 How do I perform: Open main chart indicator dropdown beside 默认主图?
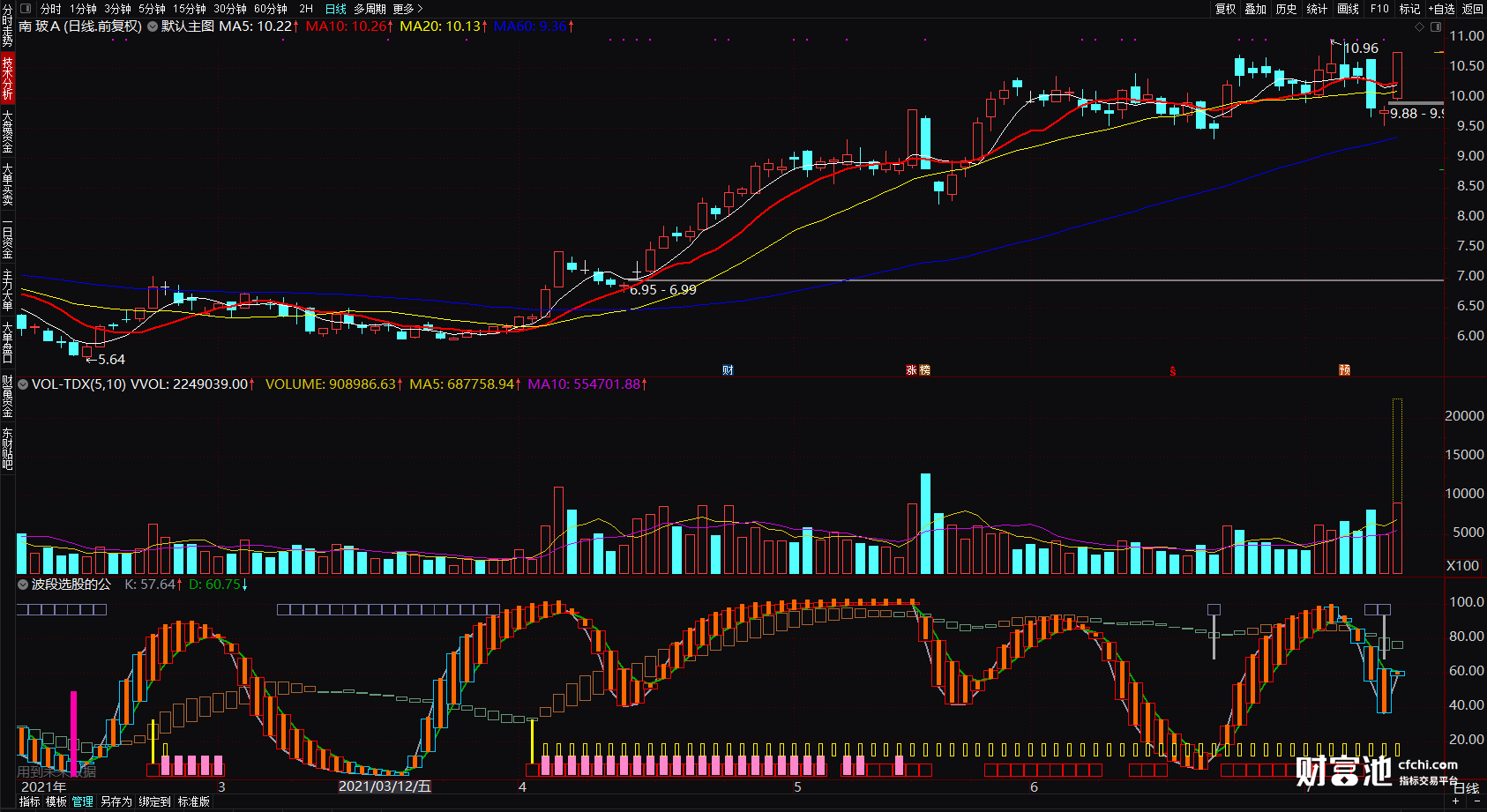[153, 26]
